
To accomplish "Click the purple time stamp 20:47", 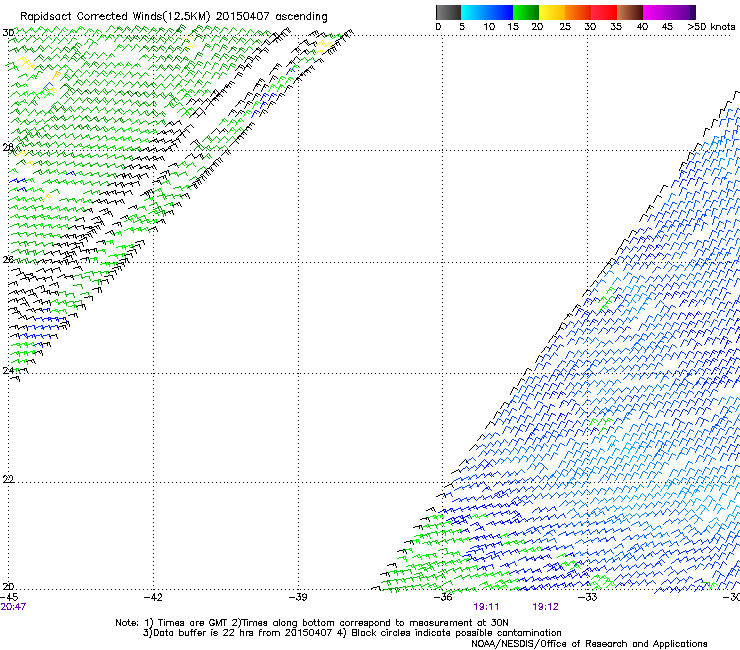I will 13,607.
